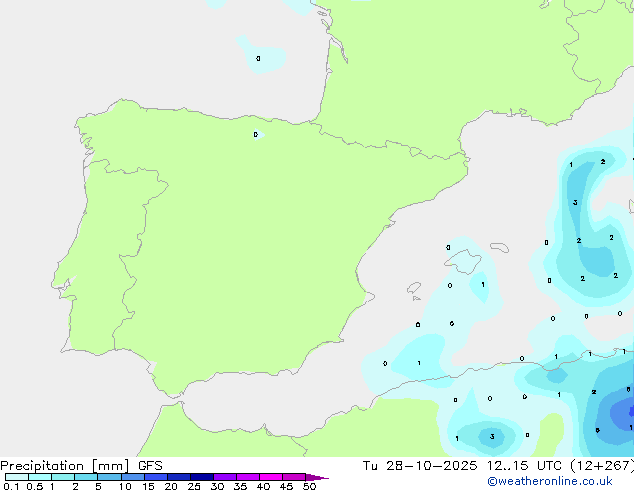Click the "GFS" model label

pos(150,466)
